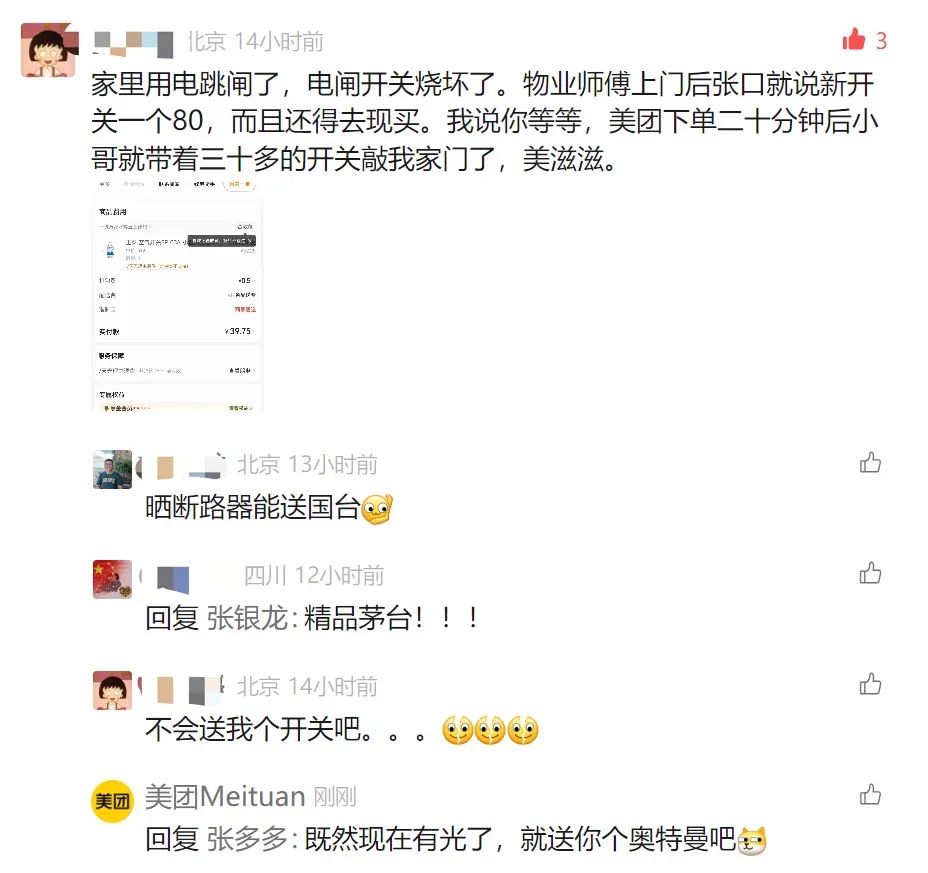Open cartoon avatar beside 不会送我个开关吧 reply
The image size is (928, 873).
[x=112, y=690]
